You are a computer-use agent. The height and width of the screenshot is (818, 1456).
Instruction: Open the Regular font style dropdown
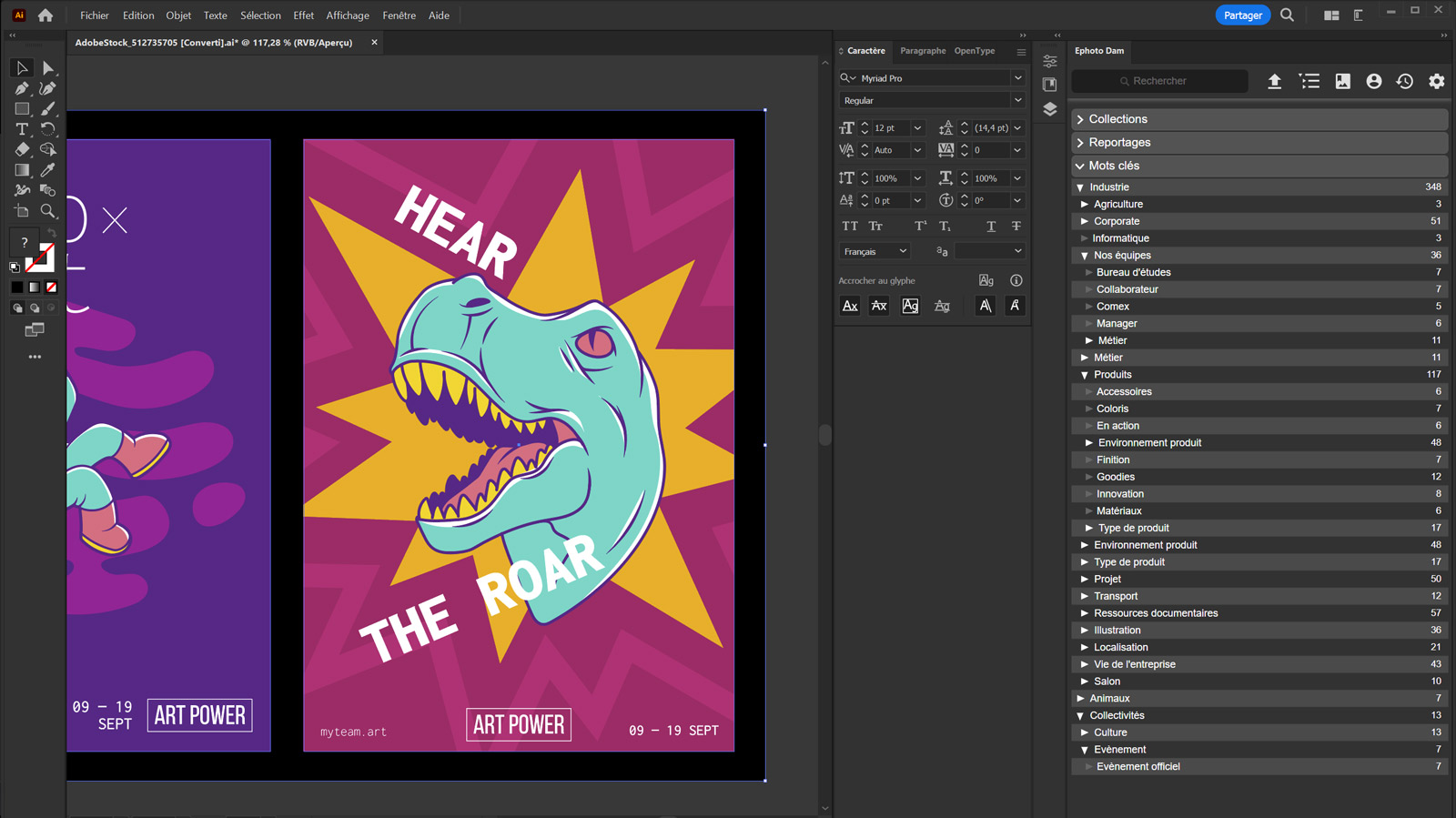(1018, 100)
